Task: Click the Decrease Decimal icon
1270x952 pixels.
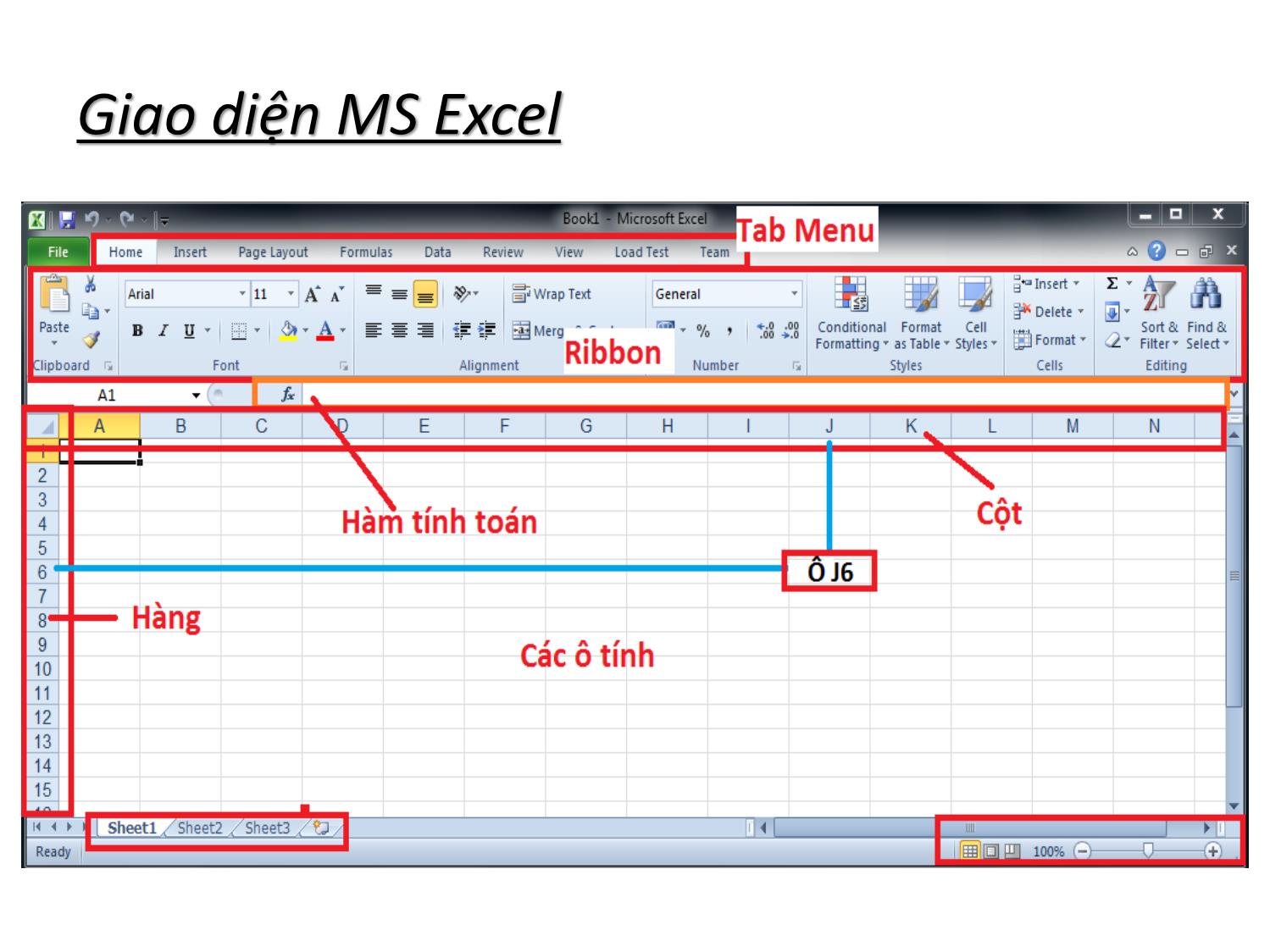Action: click(x=791, y=330)
